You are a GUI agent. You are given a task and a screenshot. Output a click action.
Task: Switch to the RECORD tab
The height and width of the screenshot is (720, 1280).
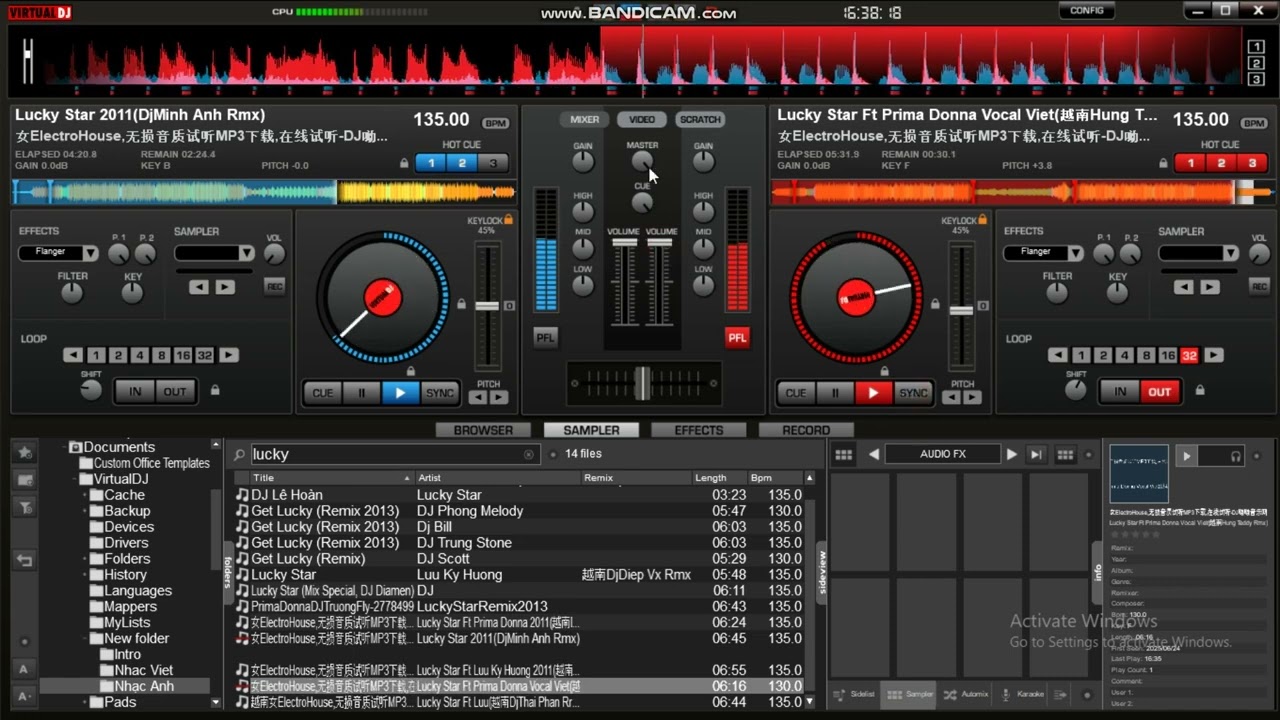806,430
